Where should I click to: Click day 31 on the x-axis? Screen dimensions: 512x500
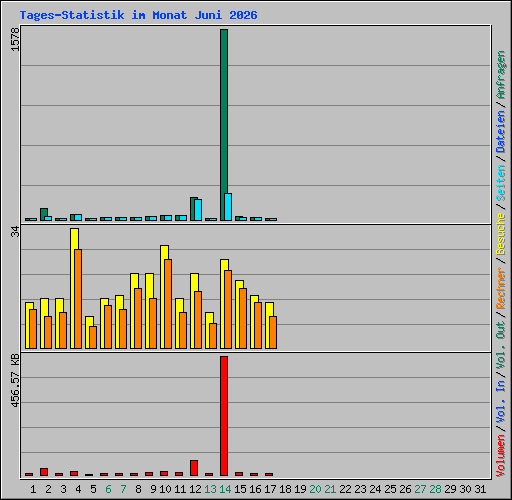[480, 489]
